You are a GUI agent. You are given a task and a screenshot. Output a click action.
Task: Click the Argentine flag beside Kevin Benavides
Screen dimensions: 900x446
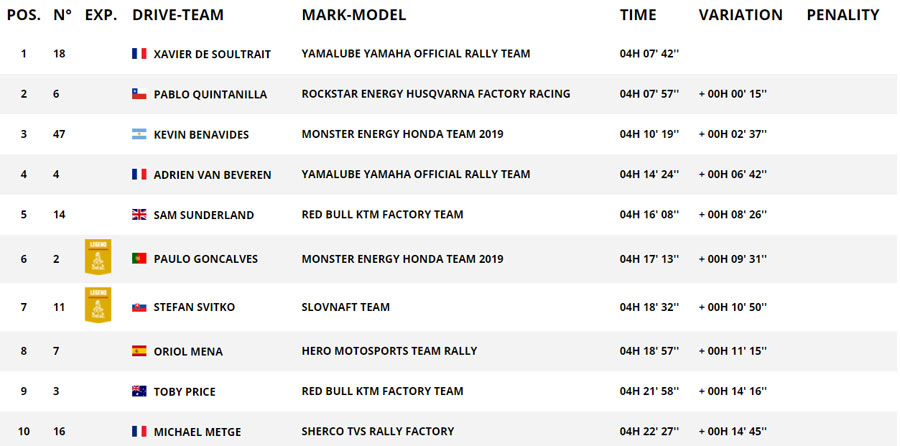coord(139,134)
